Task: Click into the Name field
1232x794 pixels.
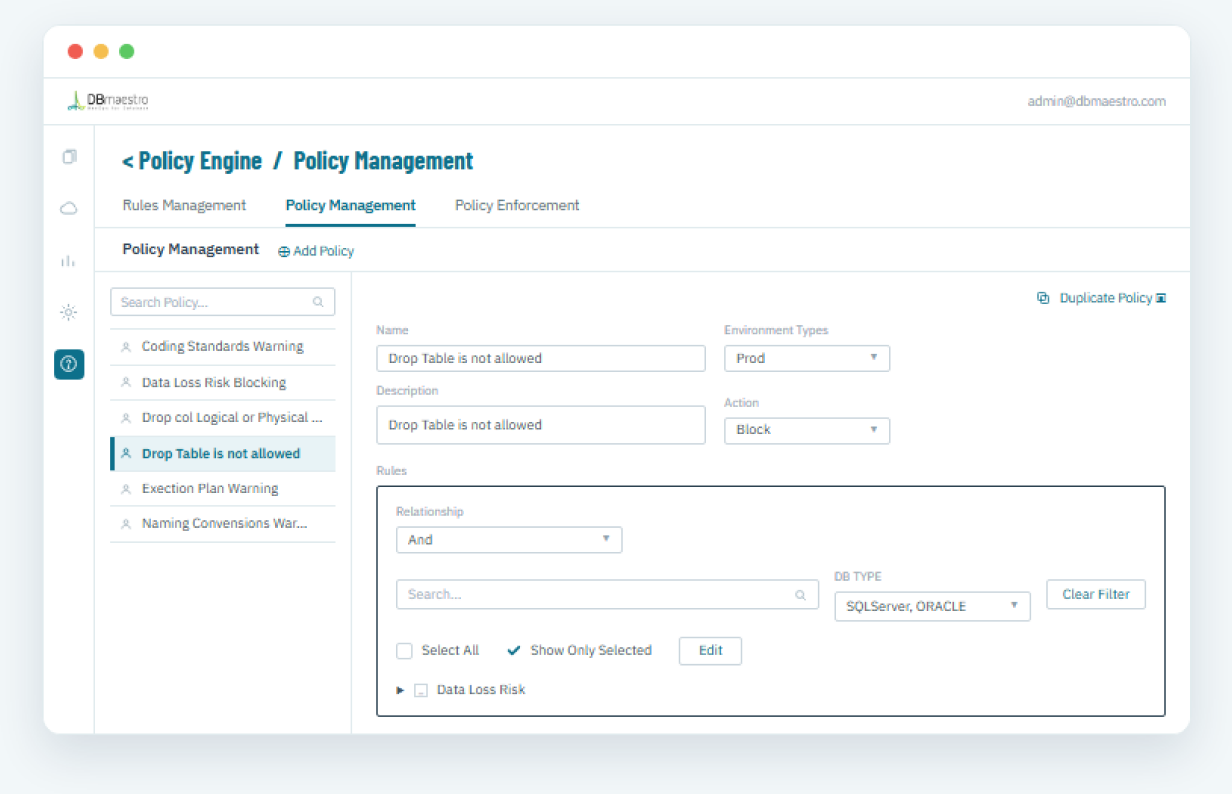Action: click(x=541, y=358)
